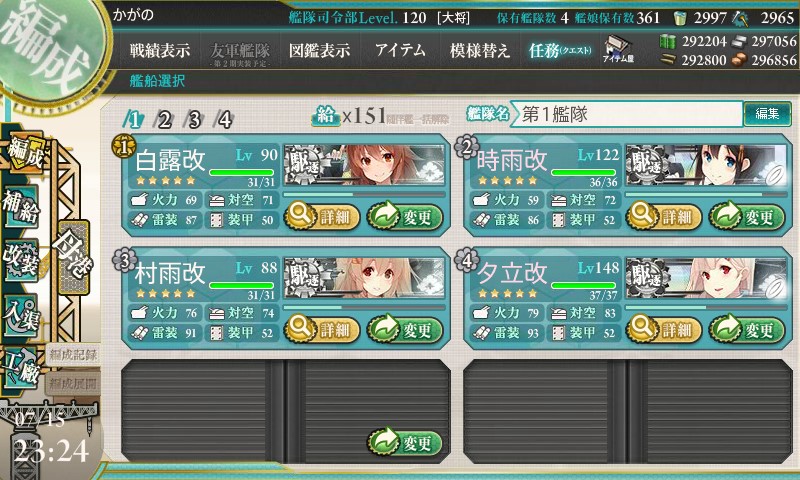Open the 任務 quest menu
This screenshot has width=800, height=480.
tap(560, 50)
